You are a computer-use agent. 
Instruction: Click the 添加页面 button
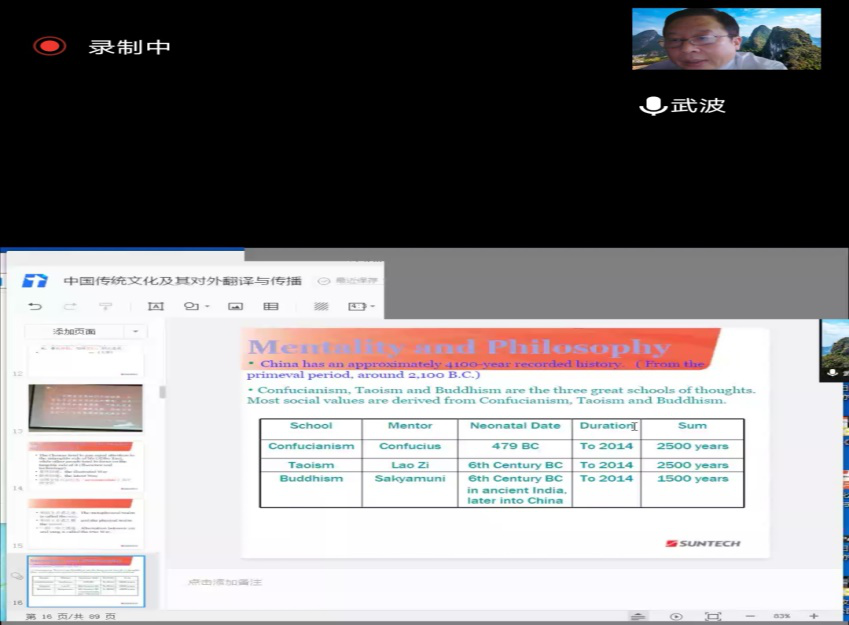point(75,331)
